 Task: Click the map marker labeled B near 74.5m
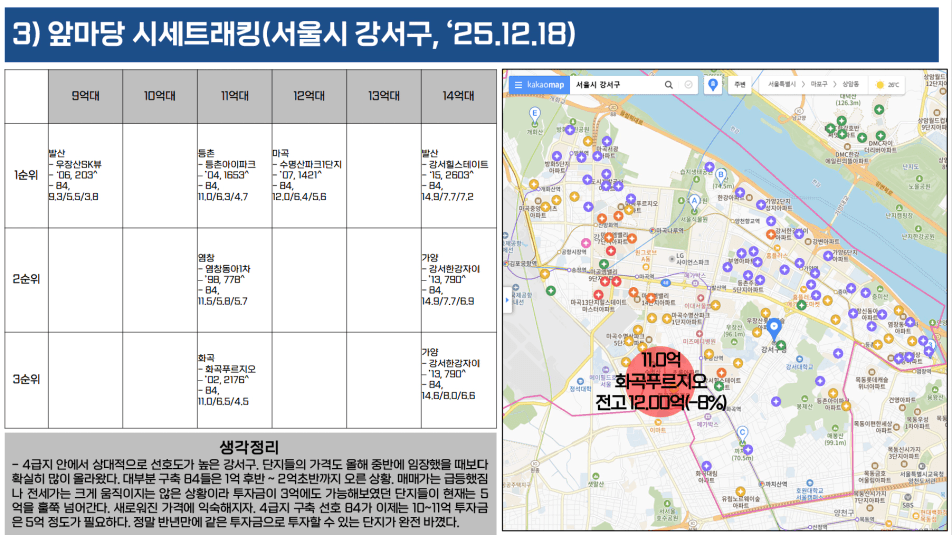click(x=721, y=175)
